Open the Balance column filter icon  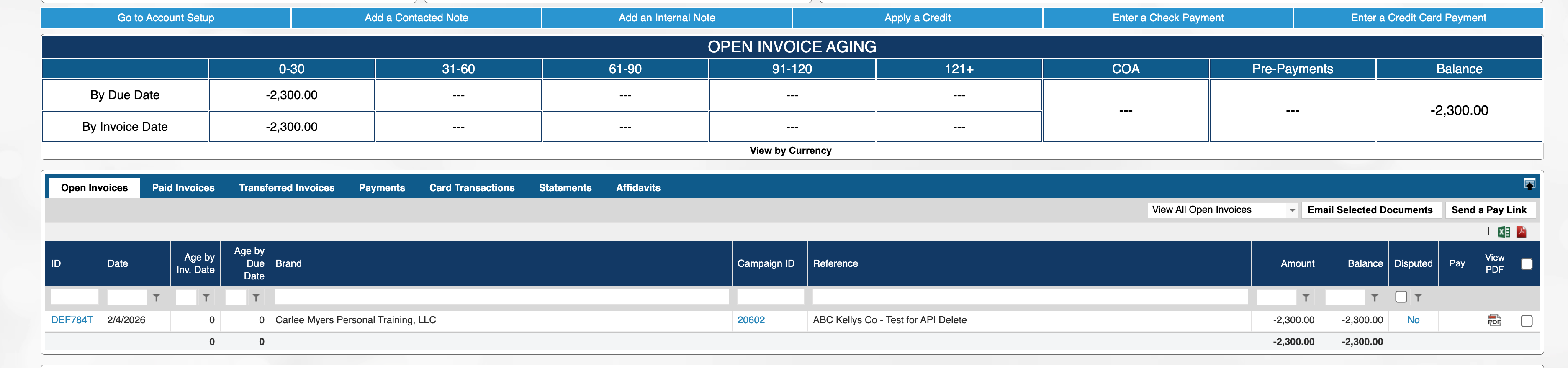(1375, 297)
